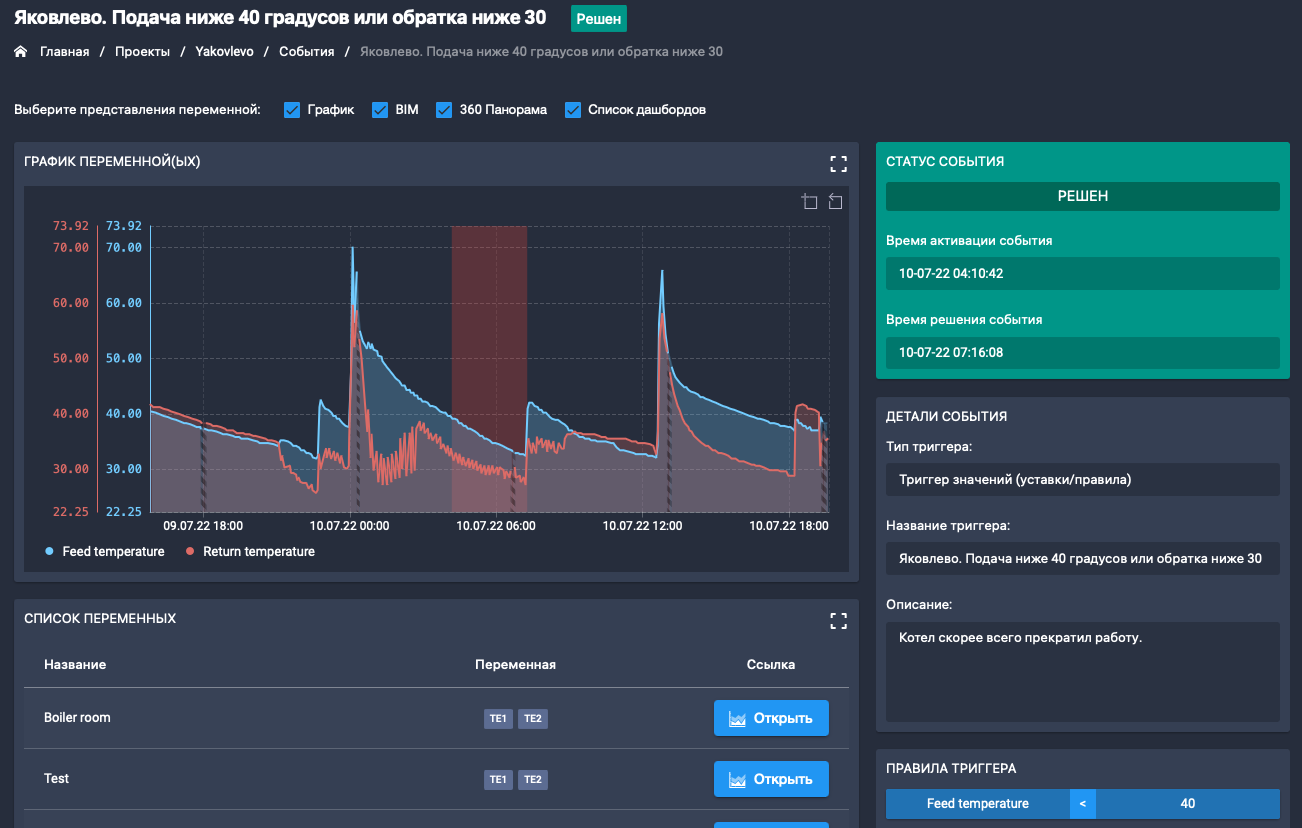Uncheck the BIM representation checkbox
1302x828 pixels.
click(x=380, y=110)
